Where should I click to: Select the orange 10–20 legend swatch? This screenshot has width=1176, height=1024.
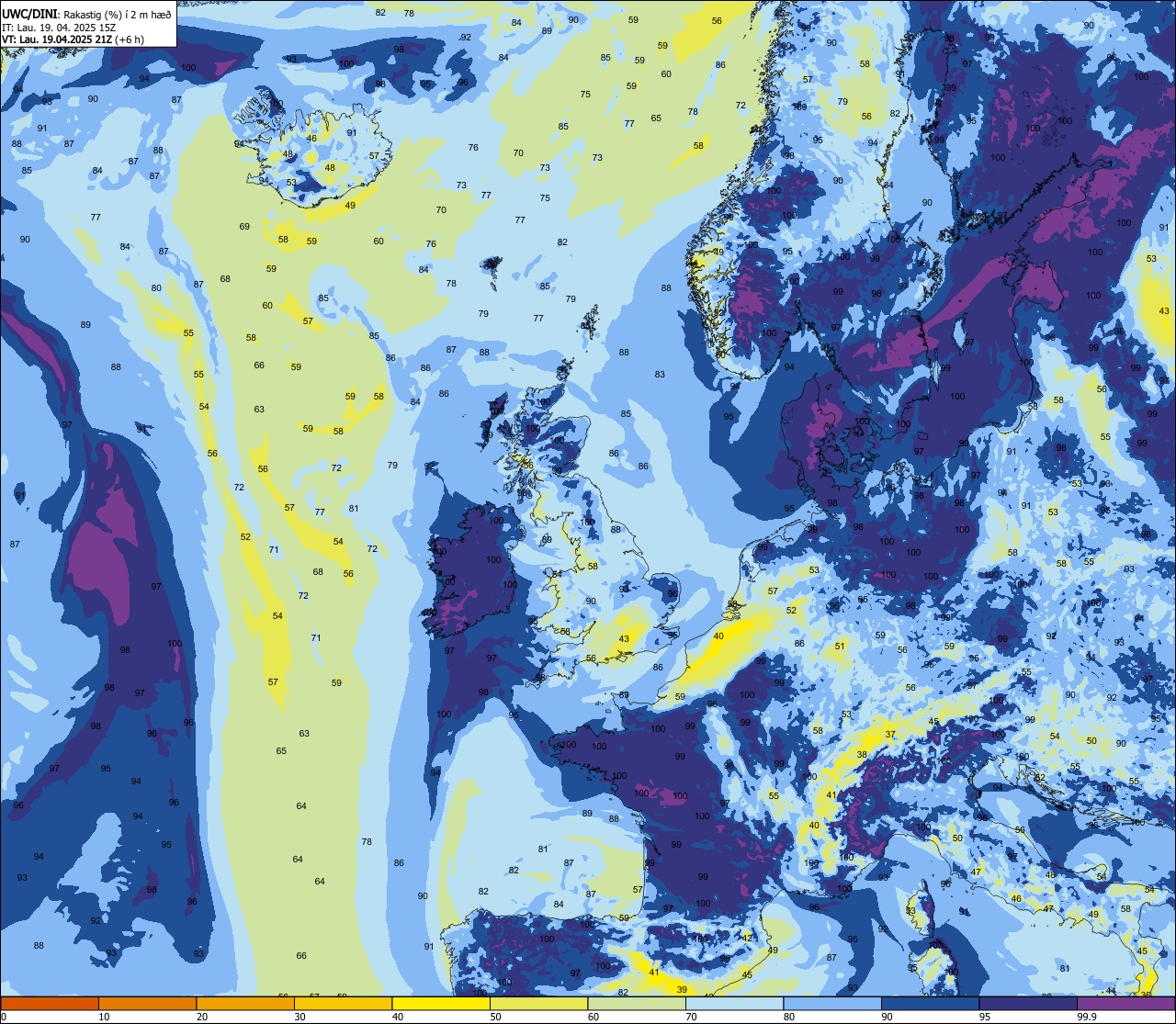click(x=147, y=1003)
